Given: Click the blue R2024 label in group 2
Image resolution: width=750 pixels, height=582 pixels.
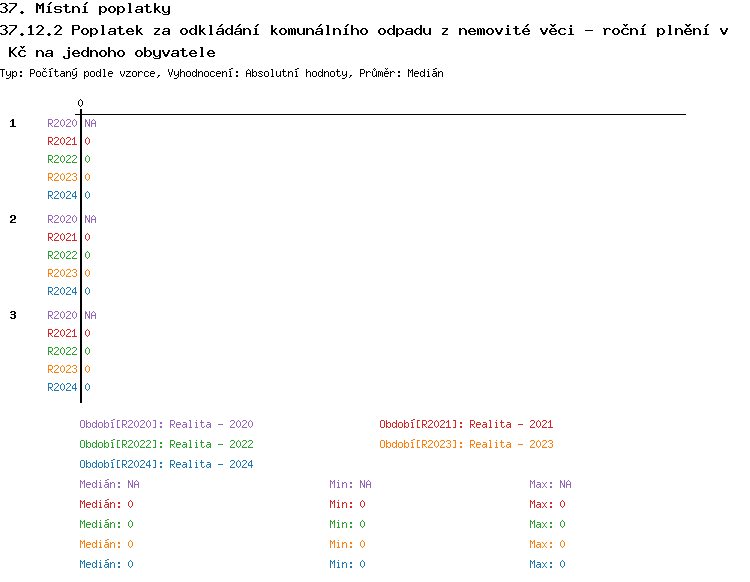Looking at the screenshot, I should coord(62,291).
